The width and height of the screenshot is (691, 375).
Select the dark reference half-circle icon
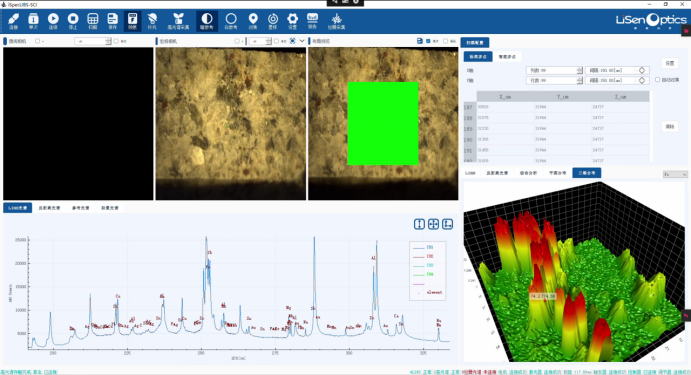(x=206, y=20)
